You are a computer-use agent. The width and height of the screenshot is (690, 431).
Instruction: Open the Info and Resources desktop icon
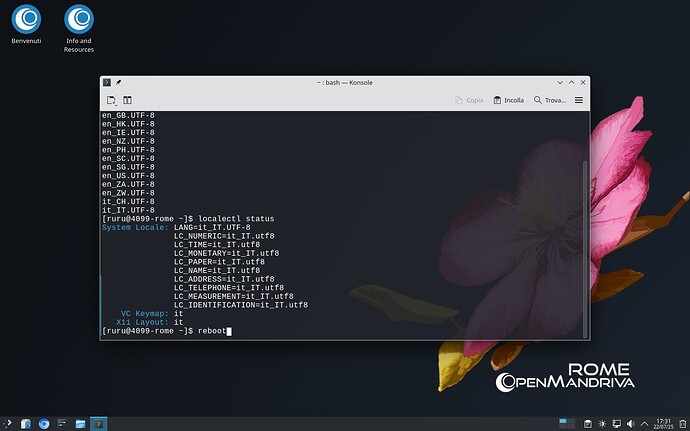[79, 24]
